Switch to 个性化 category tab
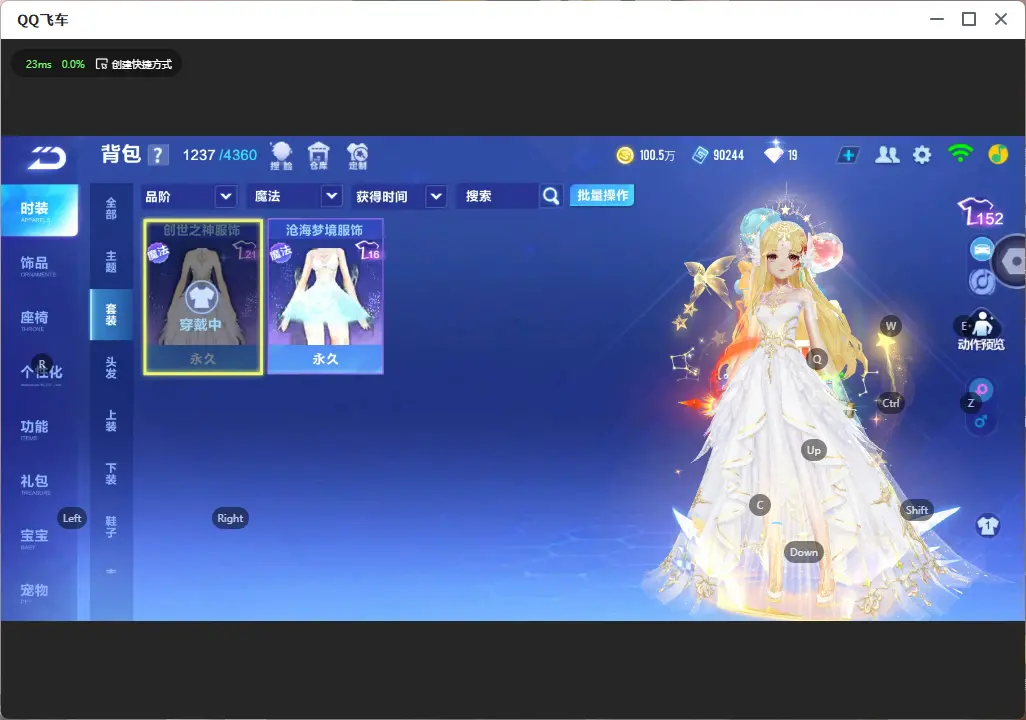Viewport: 1026px width, 720px height. pyautogui.click(x=41, y=373)
